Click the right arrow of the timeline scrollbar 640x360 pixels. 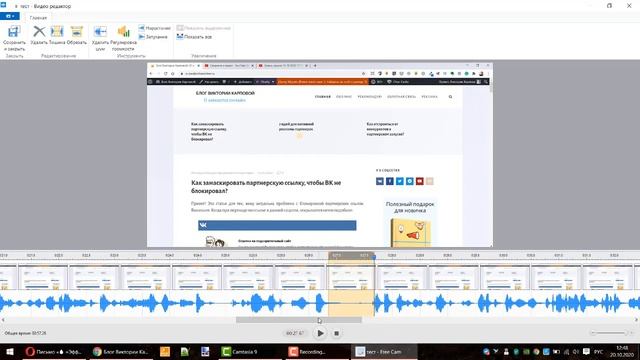click(x=637, y=320)
